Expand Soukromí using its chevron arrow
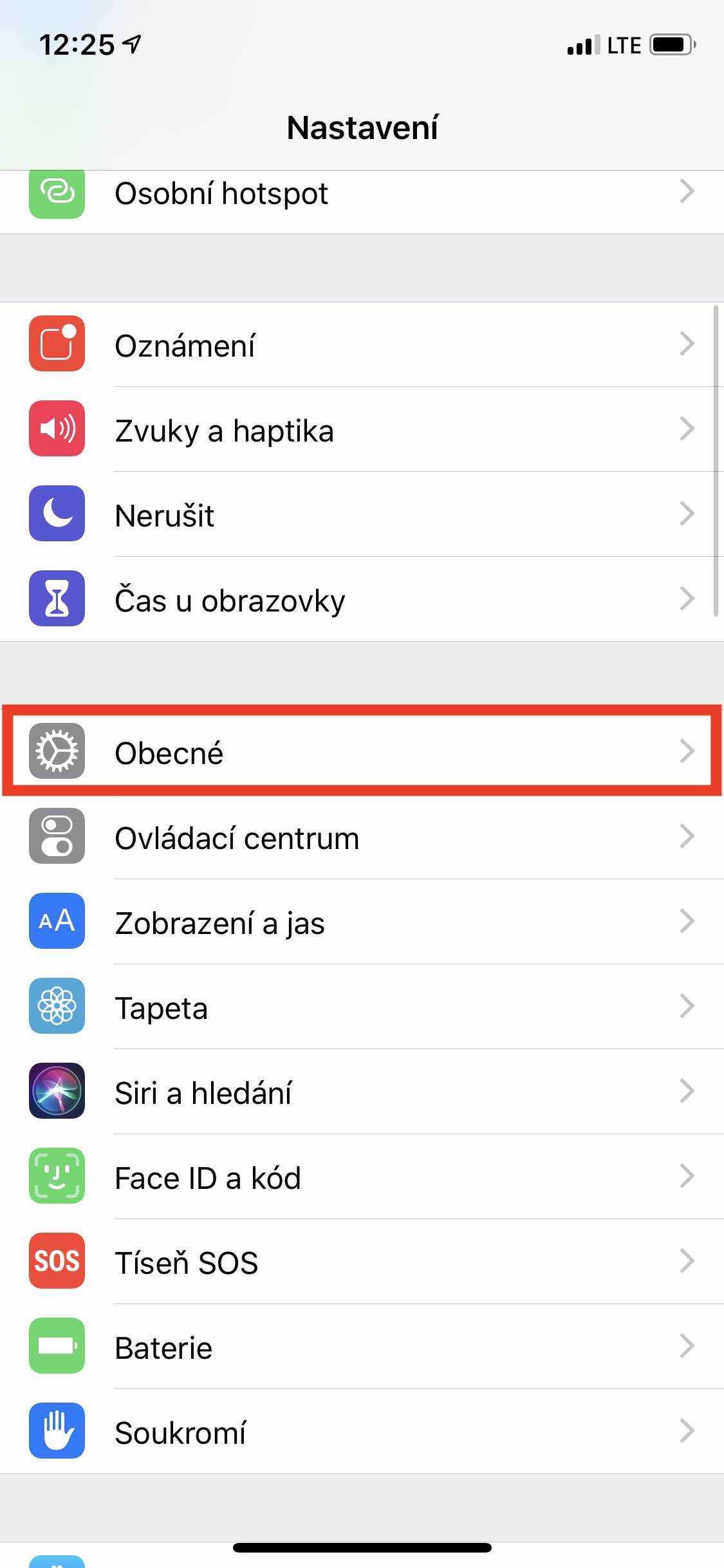 687,1430
